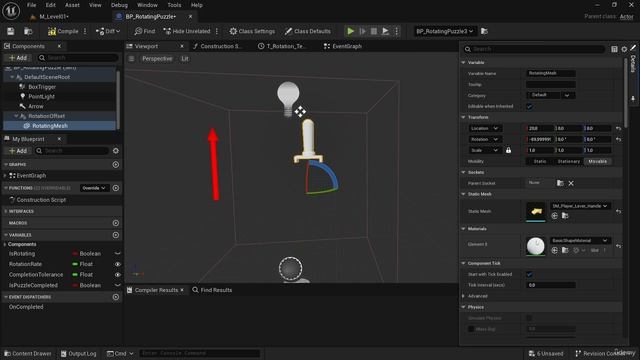Browse for Parent Socket icon
Viewport: 640px width, 360px height.
coord(560,184)
